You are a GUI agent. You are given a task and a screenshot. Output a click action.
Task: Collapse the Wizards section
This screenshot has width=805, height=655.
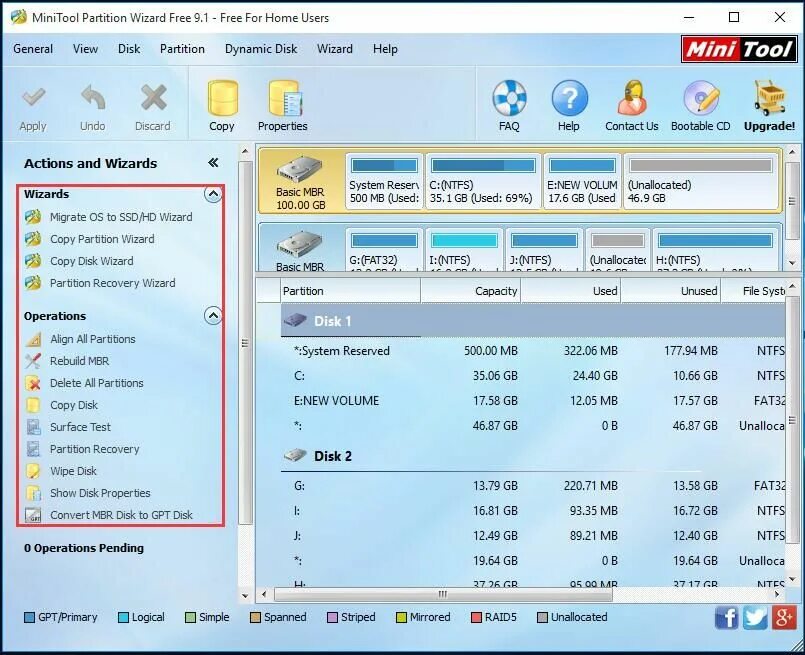(213, 195)
